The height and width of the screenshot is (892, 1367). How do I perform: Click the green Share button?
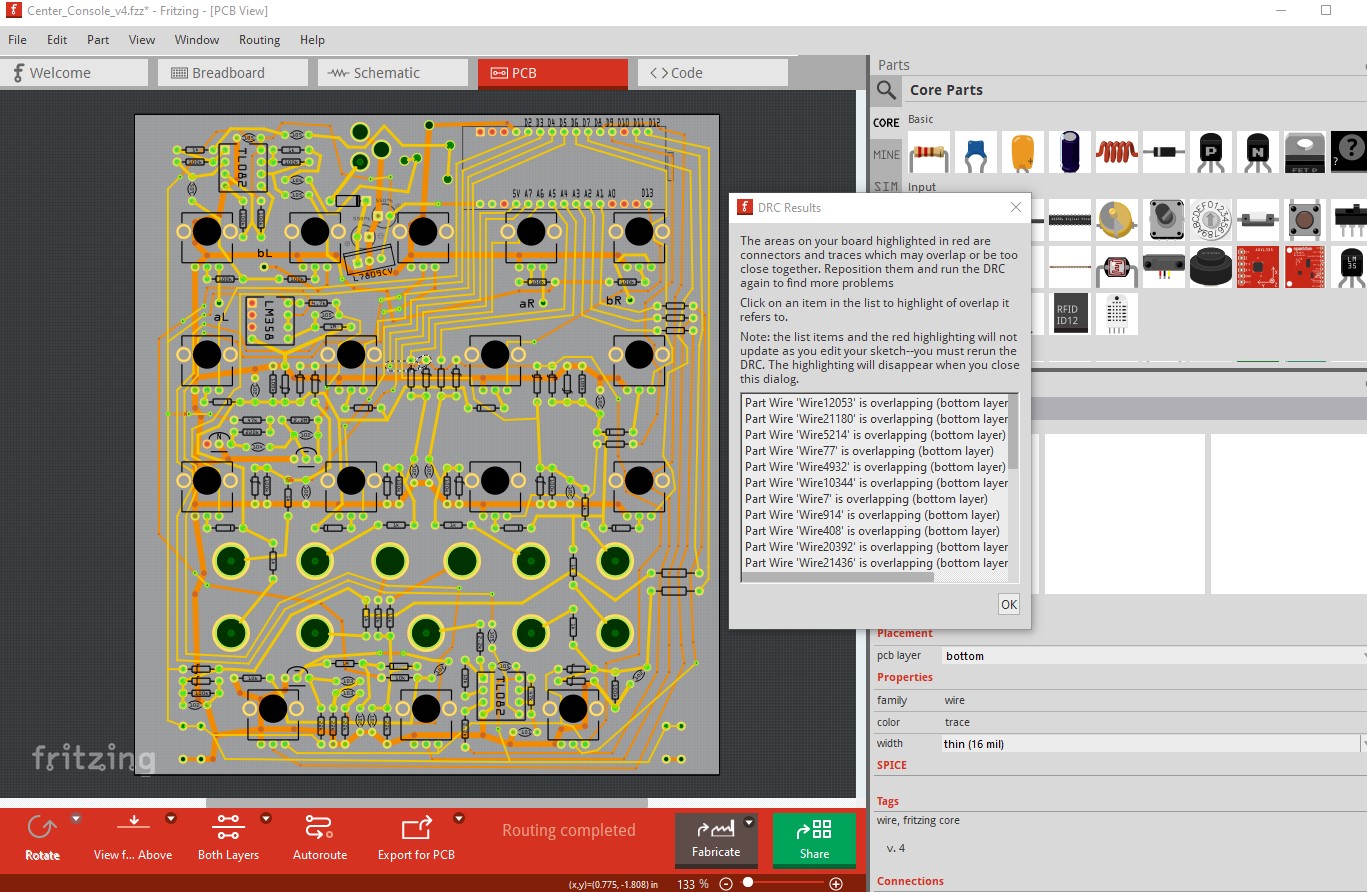(814, 839)
